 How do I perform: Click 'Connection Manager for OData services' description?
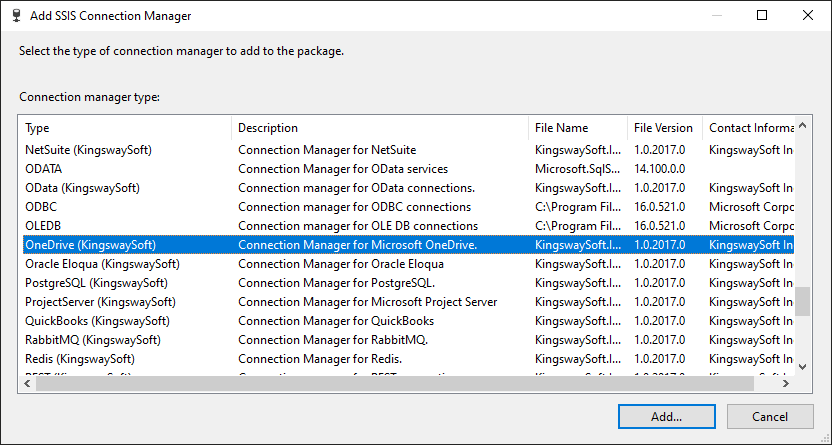(343, 169)
